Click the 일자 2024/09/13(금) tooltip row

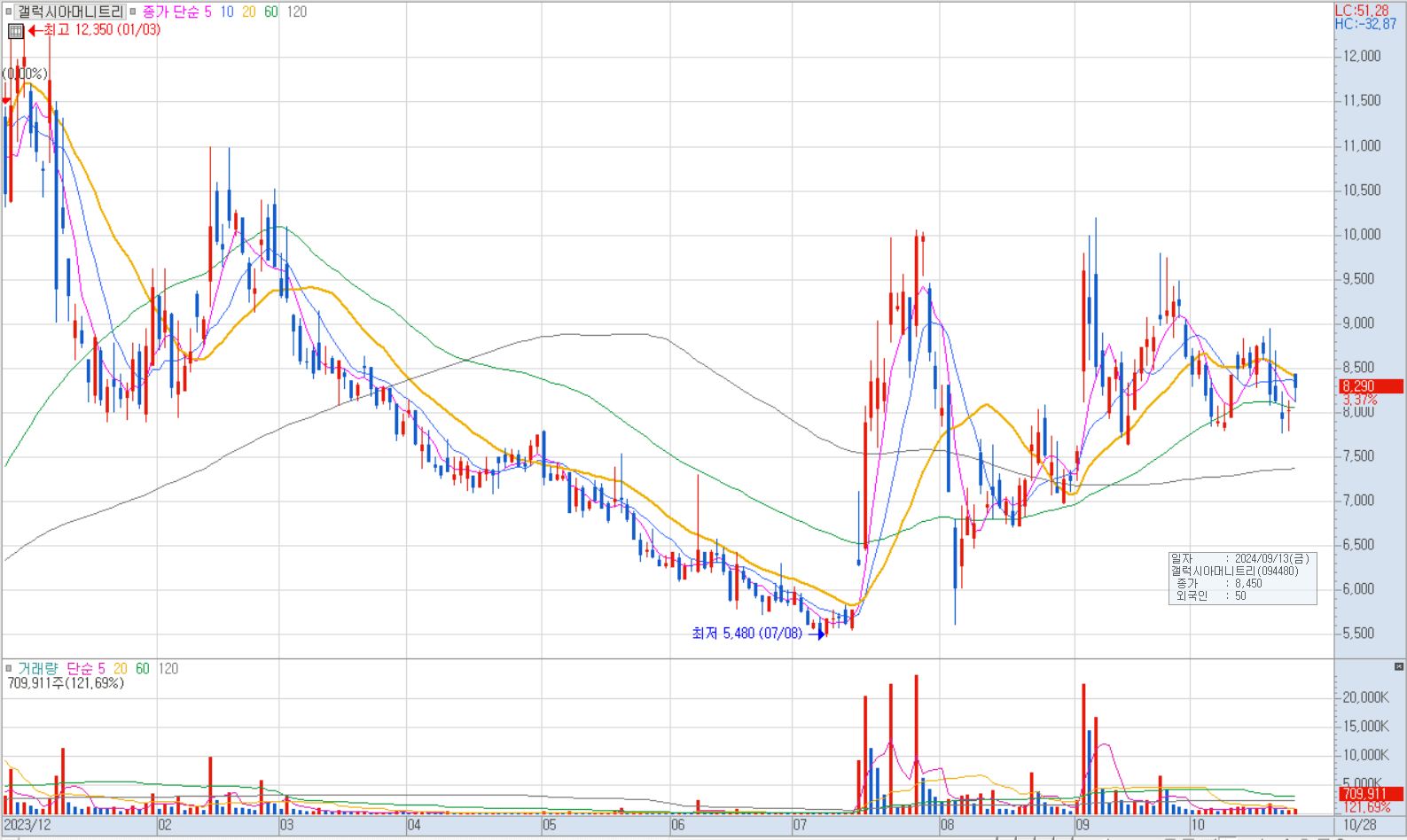click(1240, 558)
